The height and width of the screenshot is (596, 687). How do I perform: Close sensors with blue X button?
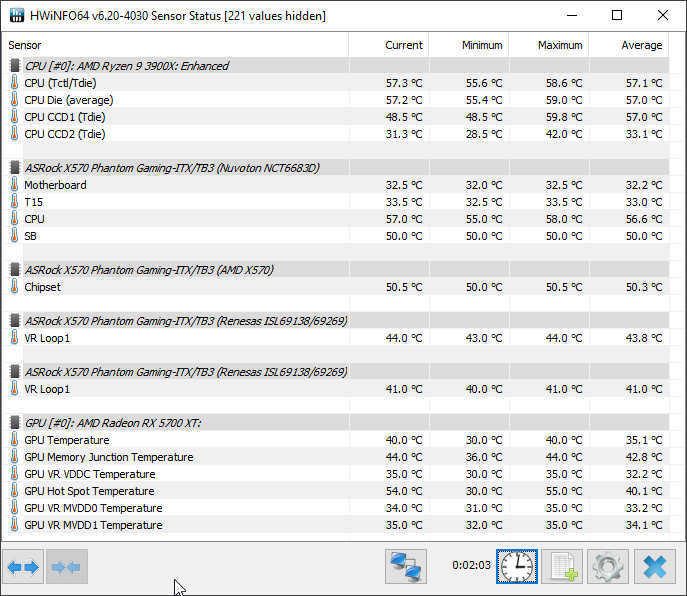(x=655, y=567)
